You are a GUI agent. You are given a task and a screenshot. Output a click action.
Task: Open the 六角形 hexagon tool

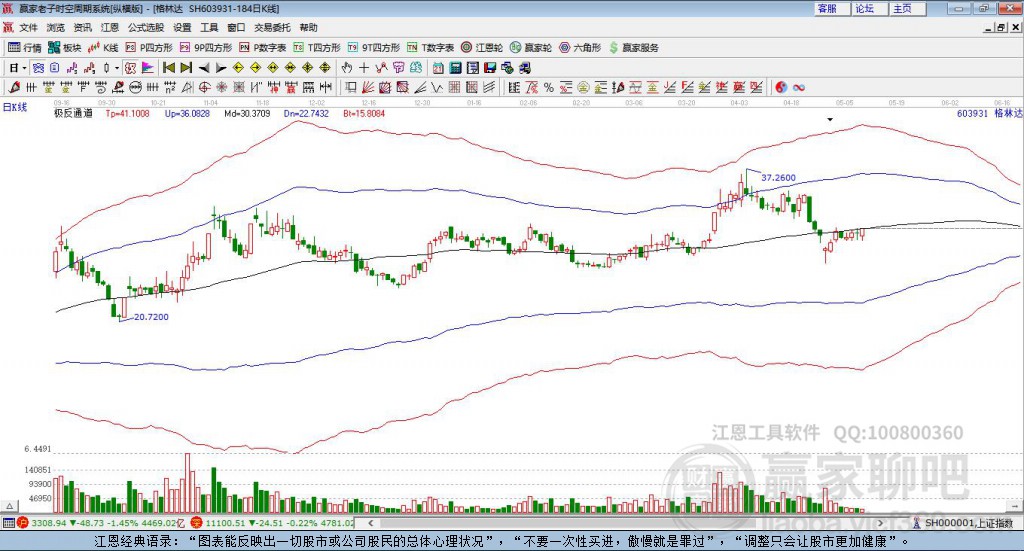click(580, 48)
